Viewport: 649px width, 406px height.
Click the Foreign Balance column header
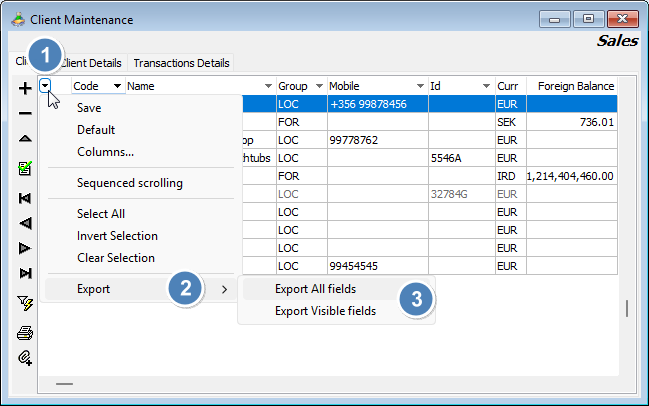[575, 87]
